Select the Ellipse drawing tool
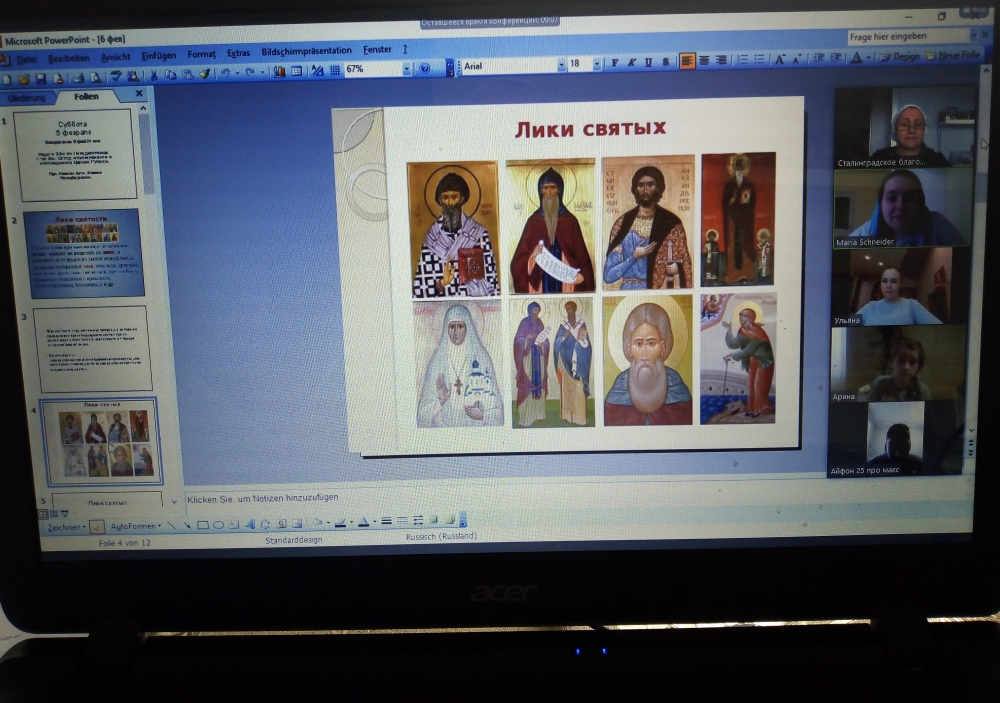 [x=218, y=525]
